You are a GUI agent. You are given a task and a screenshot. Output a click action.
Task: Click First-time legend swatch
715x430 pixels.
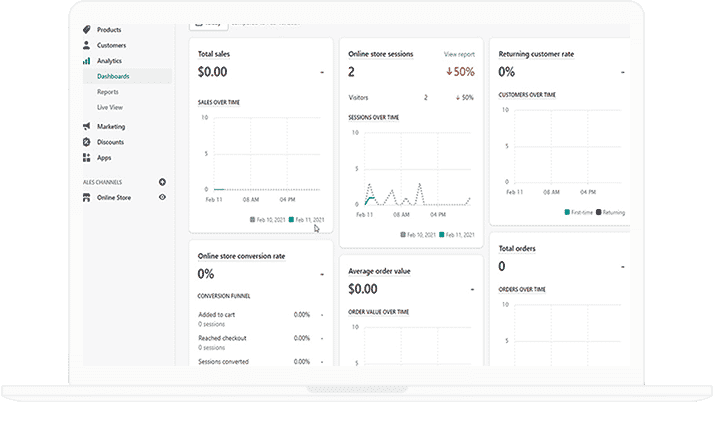click(567, 212)
